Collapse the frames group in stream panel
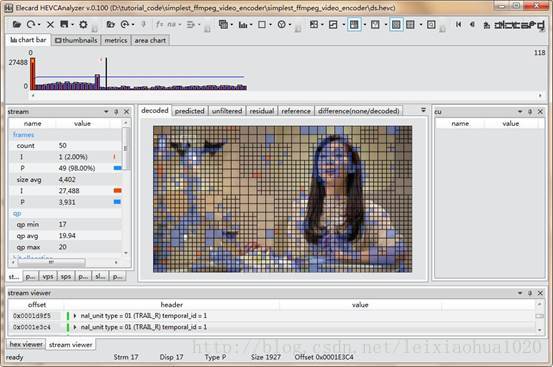The width and height of the screenshot is (553, 367). pyautogui.click(x=23, y=135)
